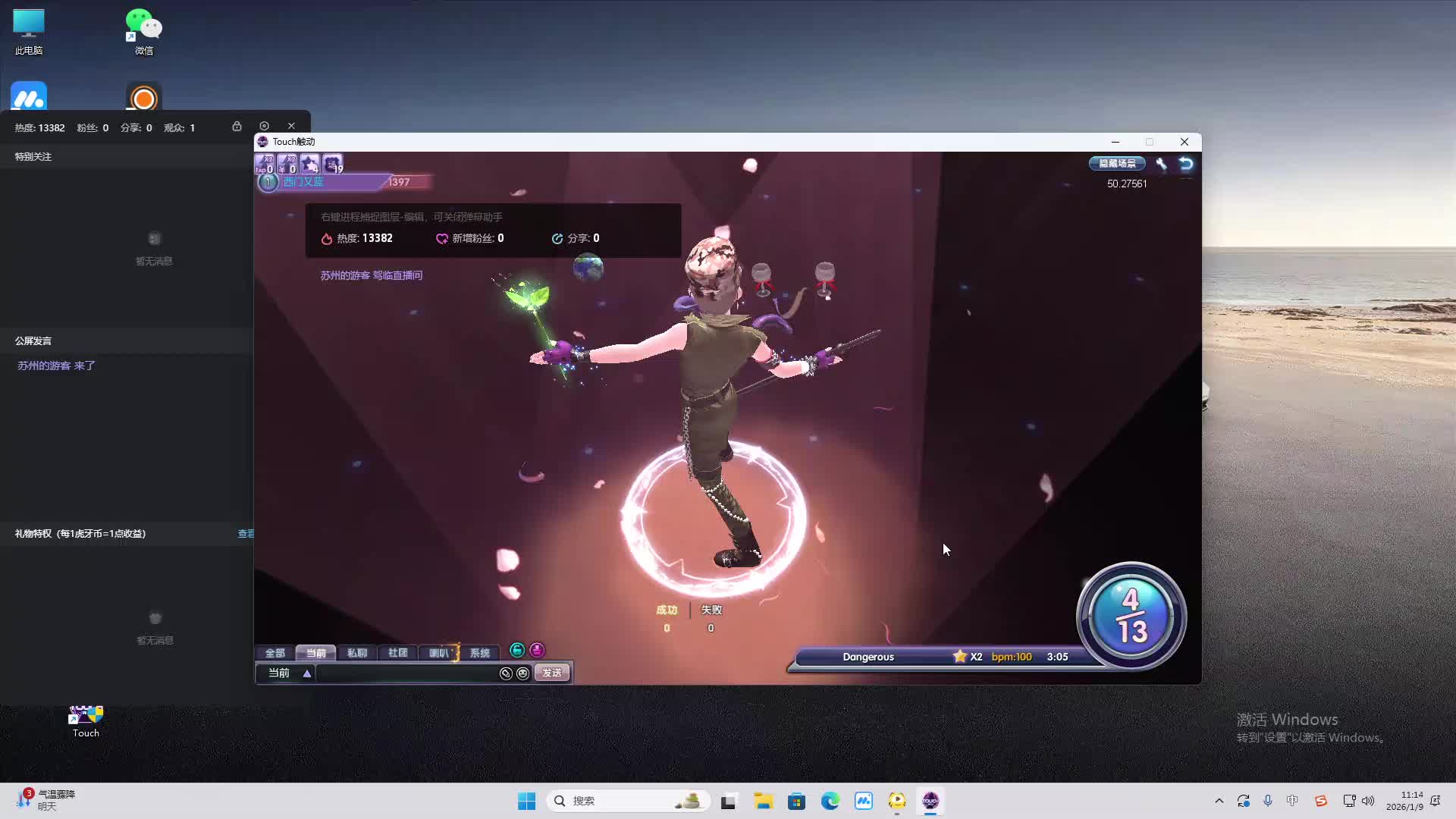Show hidden system tray icons chevron
This screenshot has width=1456, height=819.
[1219, 801]
